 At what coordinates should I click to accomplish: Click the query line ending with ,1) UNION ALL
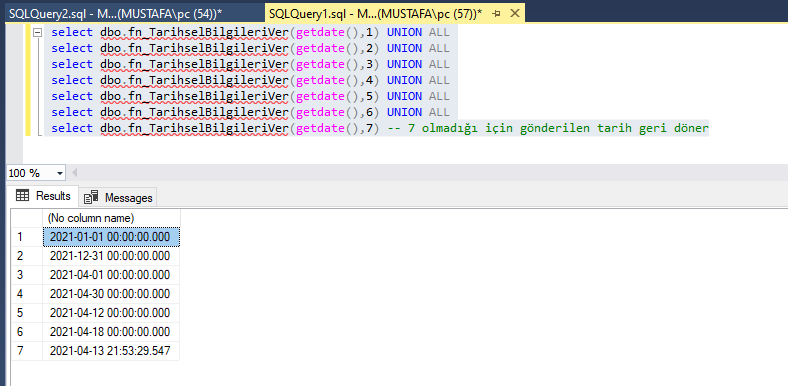click(x=250, y=33)
